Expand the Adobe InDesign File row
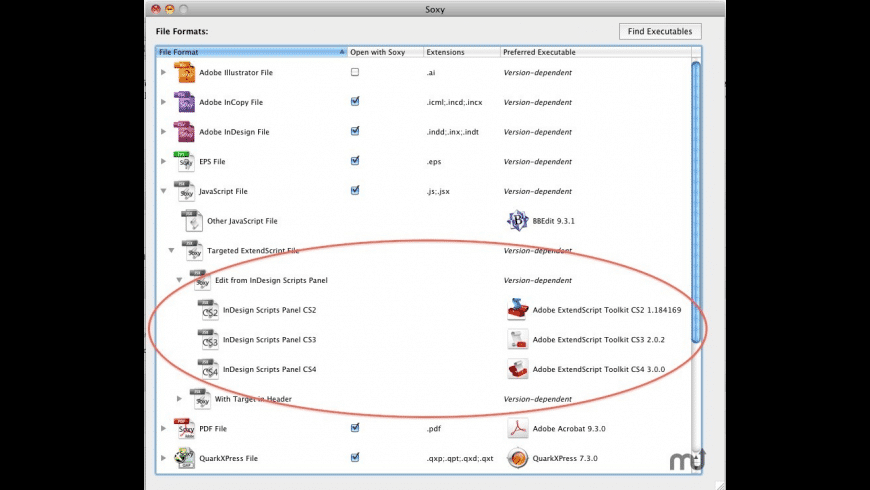870x490 pixels. [x=164, y=132]
